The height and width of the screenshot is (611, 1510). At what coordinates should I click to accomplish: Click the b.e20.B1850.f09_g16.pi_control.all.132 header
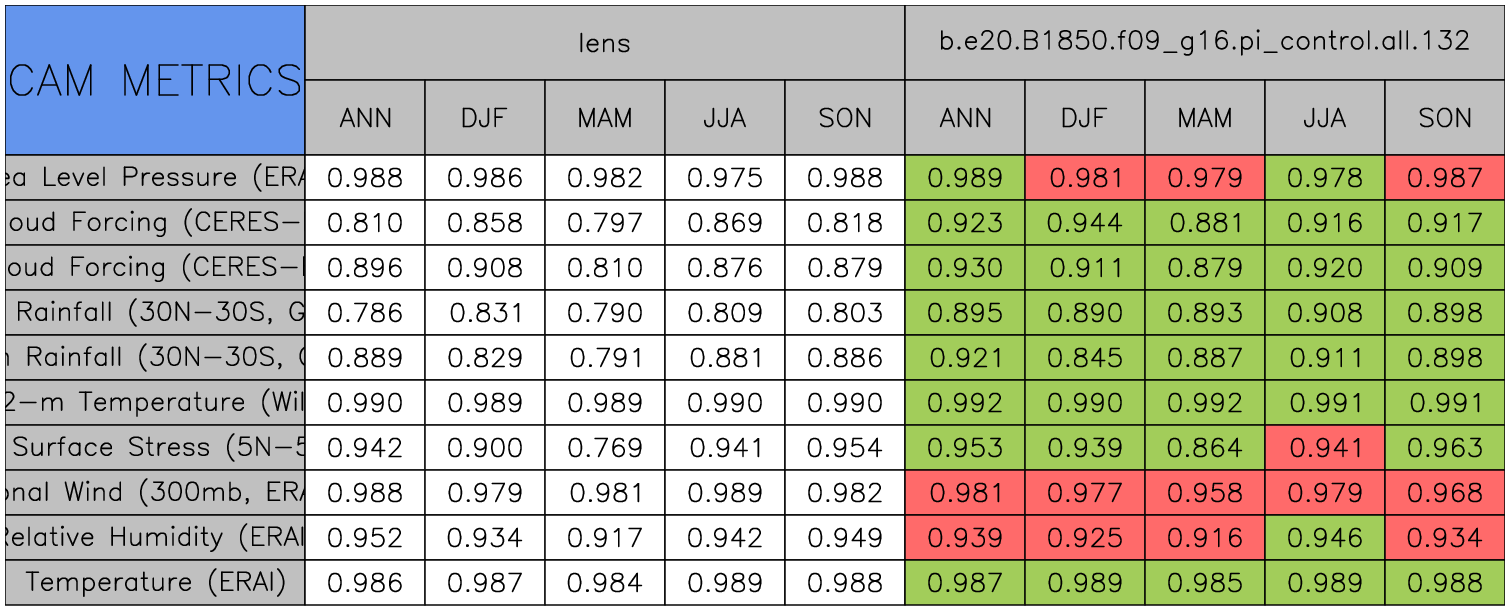(x=1204, y=42)
